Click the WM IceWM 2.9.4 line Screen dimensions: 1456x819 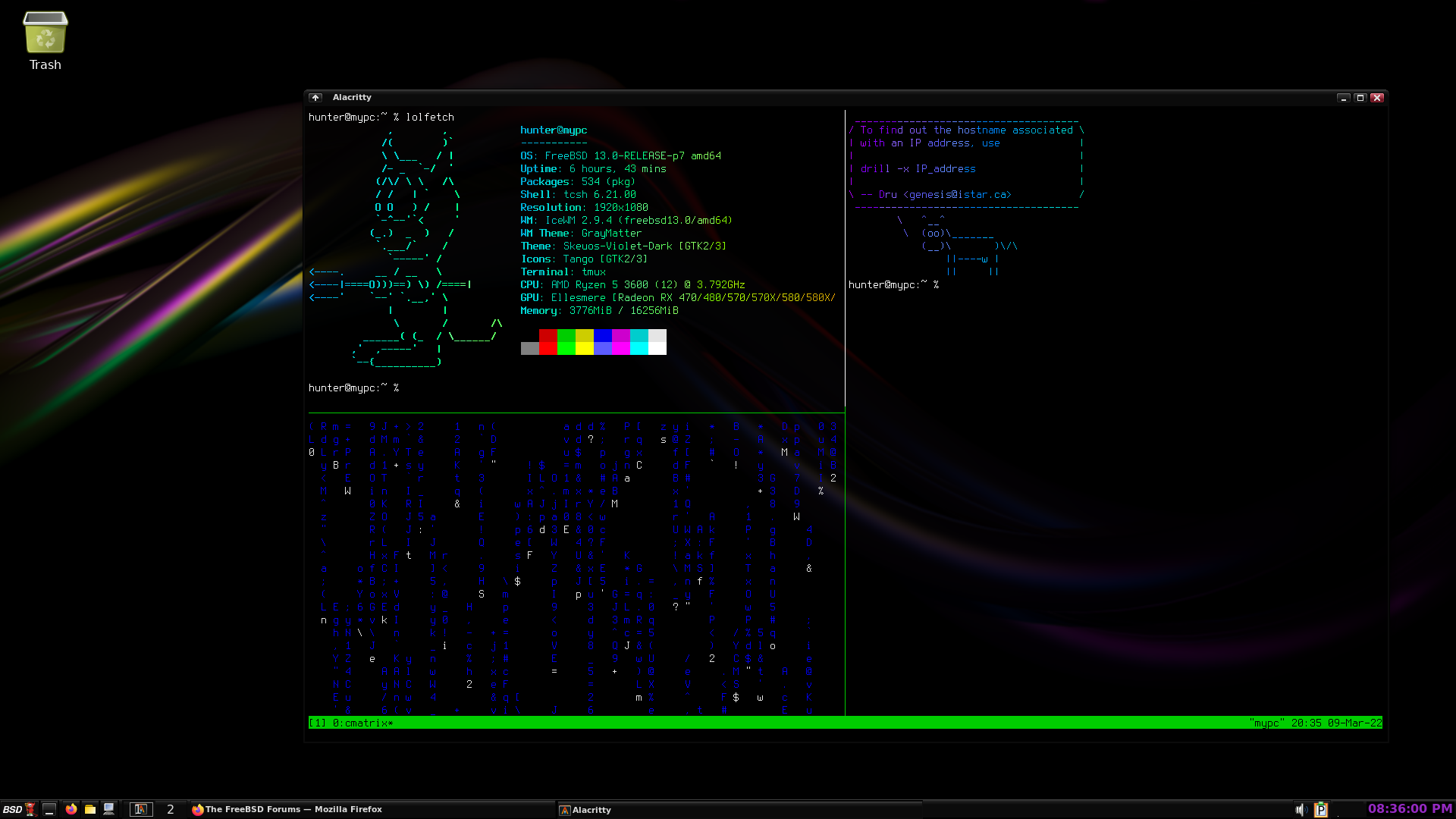626,220
